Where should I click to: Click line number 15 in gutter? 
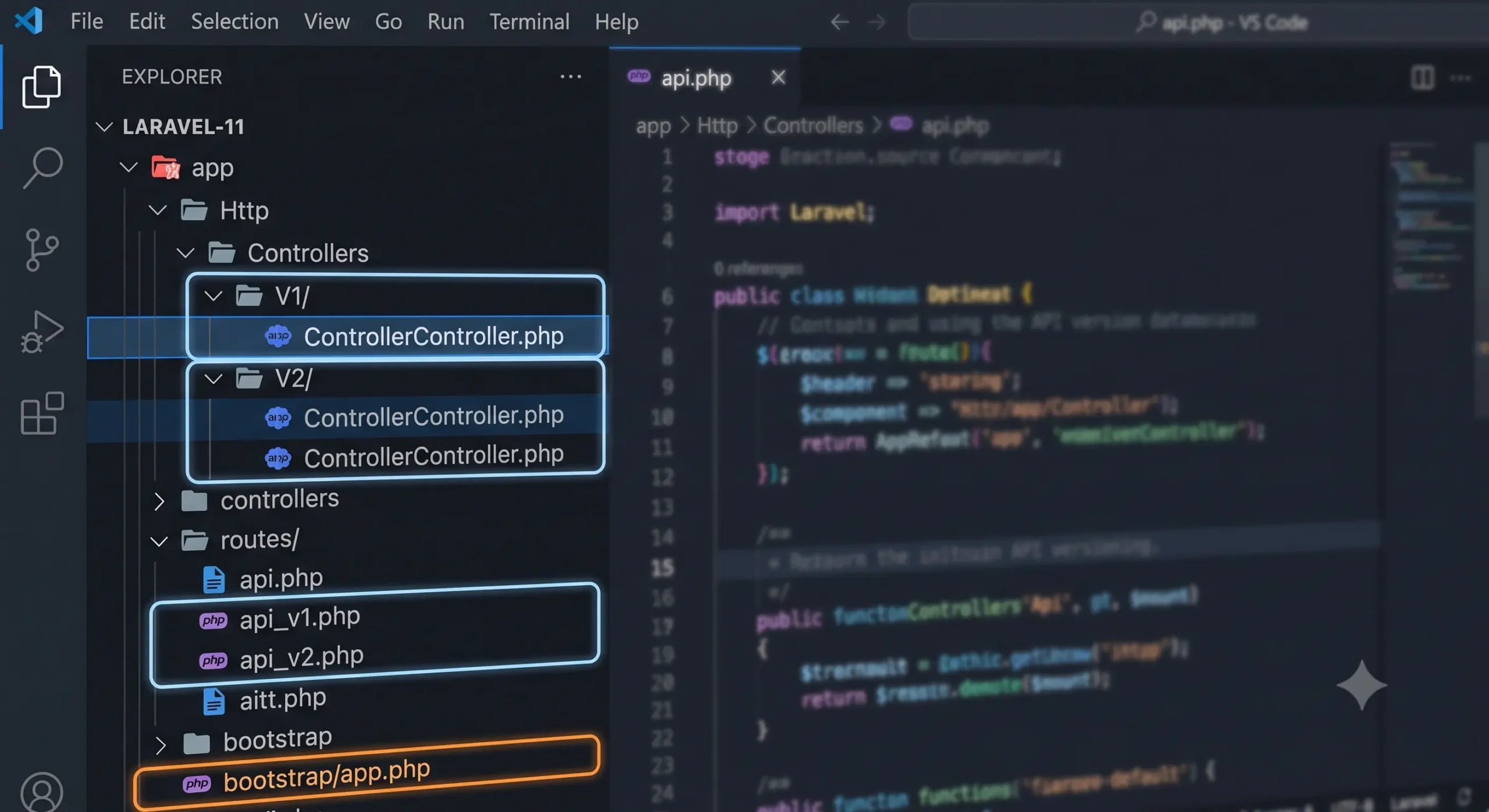pyautogui.click(x=662, y=567)
